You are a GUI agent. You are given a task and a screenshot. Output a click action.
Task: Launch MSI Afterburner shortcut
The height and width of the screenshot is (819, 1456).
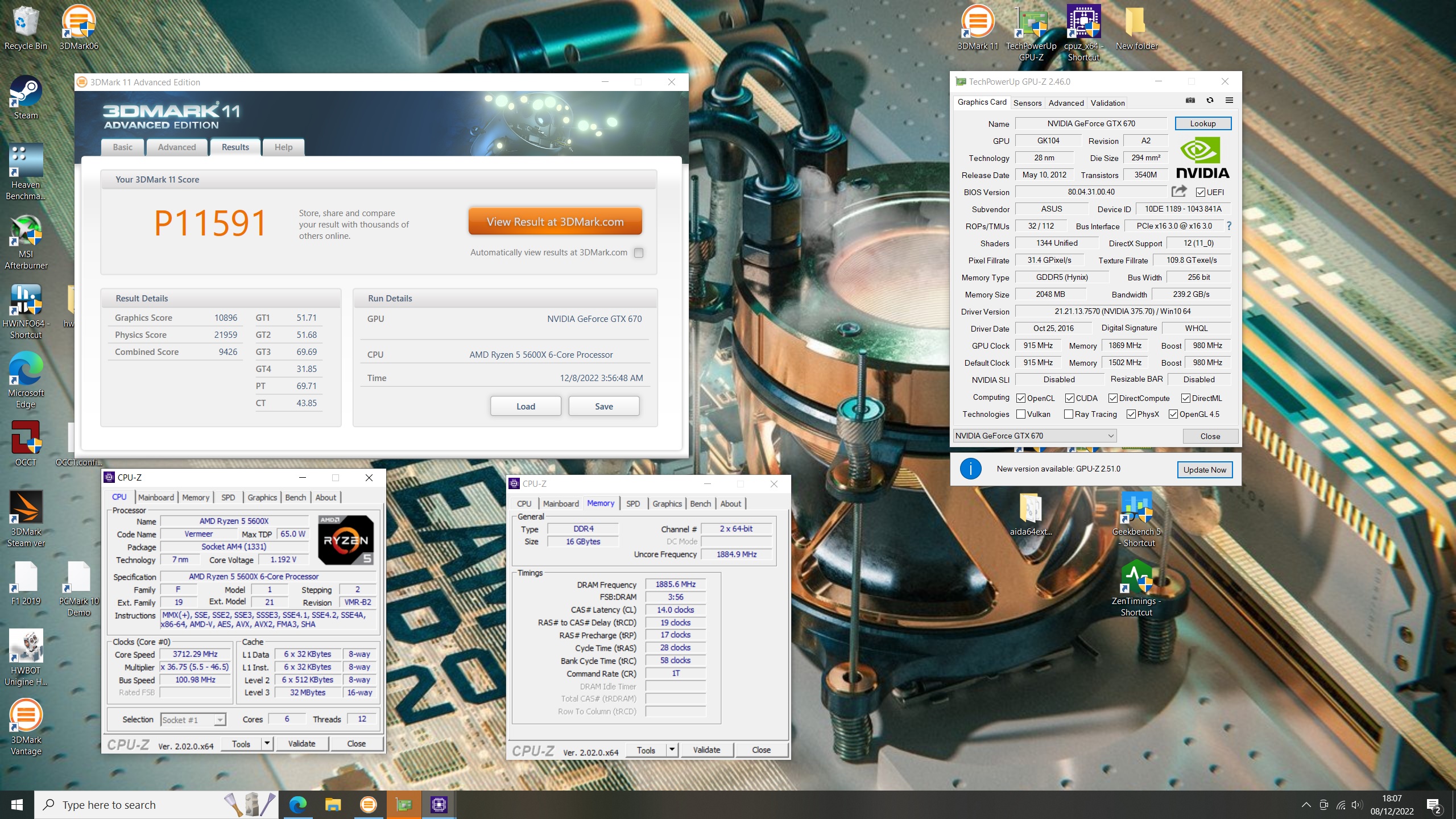(x=26, y=242)
